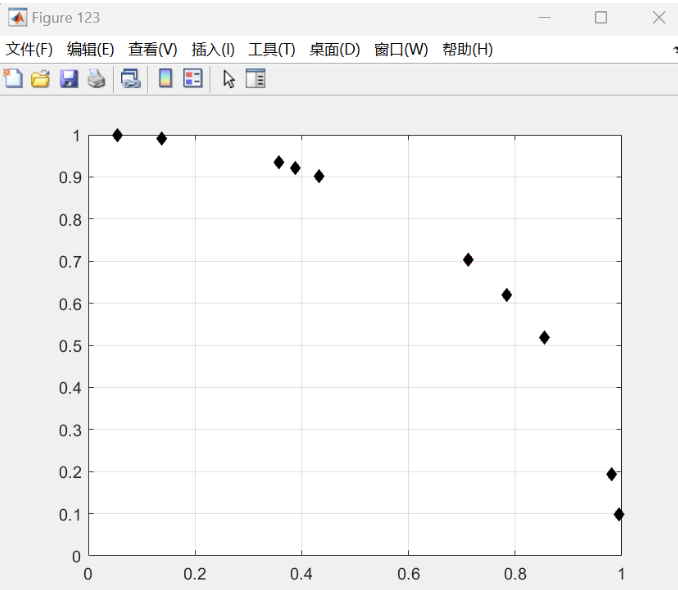
Task: Open a file using the folder icon
Action: click(41, 79)
